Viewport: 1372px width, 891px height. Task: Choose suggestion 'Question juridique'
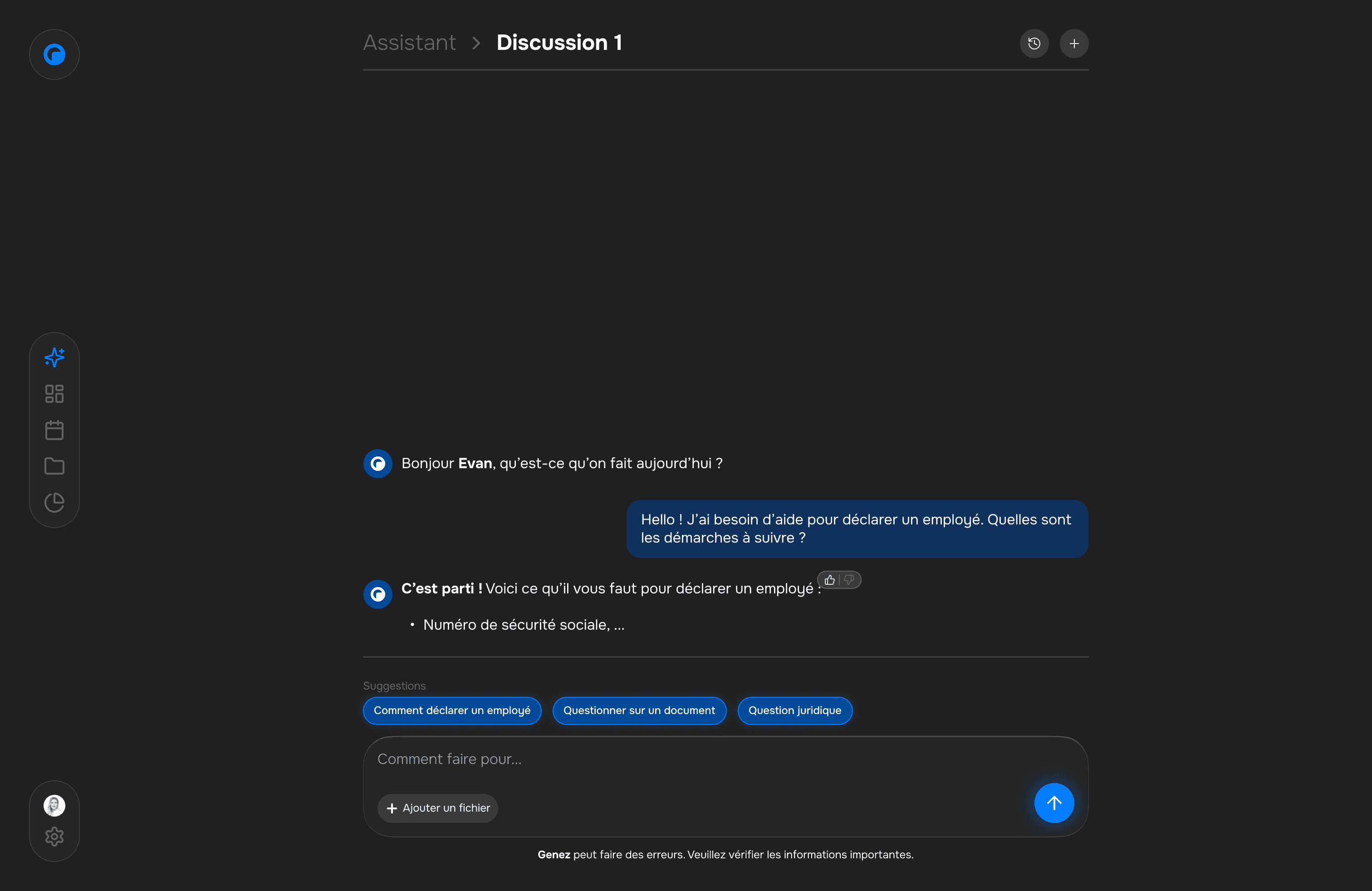point(794,710)
